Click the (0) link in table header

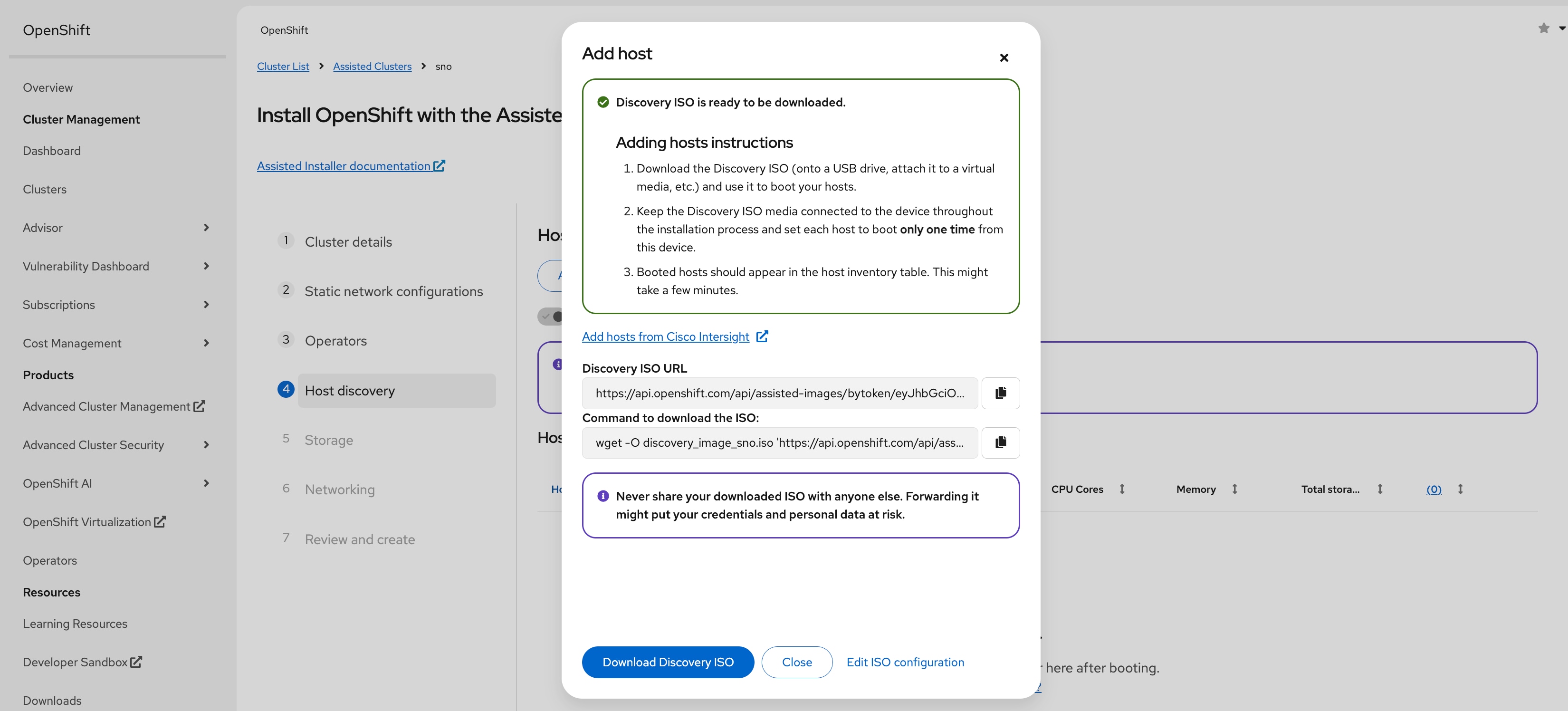pyautogui.click(x=1434, y=489)
